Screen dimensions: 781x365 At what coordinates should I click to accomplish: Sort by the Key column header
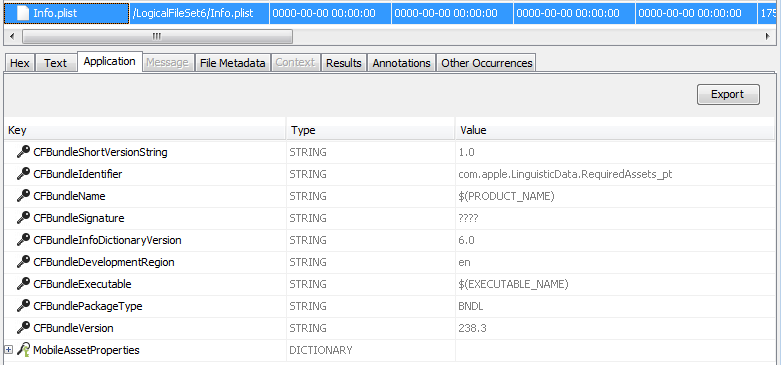[x=145, y=130]
